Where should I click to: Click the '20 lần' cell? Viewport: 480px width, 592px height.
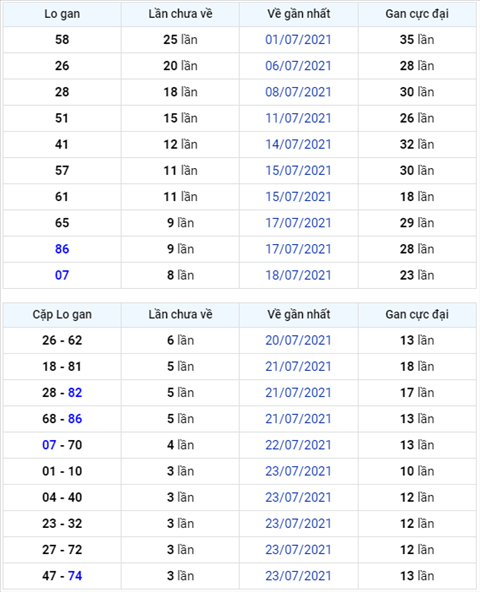coord(180,66)
